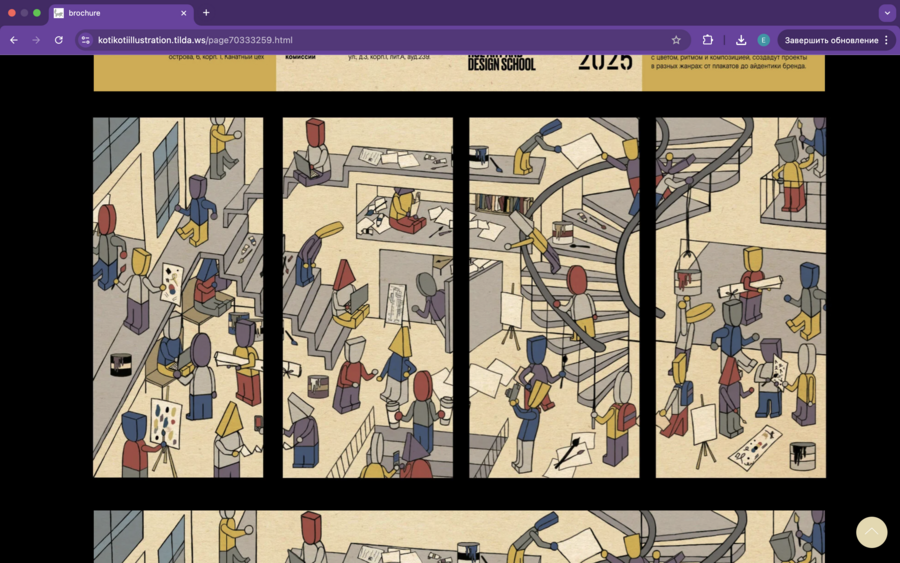Click the brochure tab favicon
Image resolution: width=900 pixels, height=563 pixels.
[x=59, y=13]
